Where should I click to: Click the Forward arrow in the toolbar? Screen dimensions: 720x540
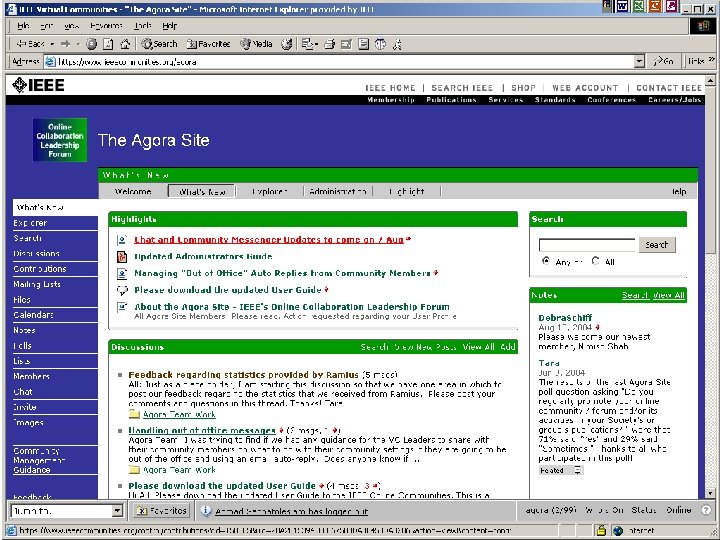tap(66, 44)
